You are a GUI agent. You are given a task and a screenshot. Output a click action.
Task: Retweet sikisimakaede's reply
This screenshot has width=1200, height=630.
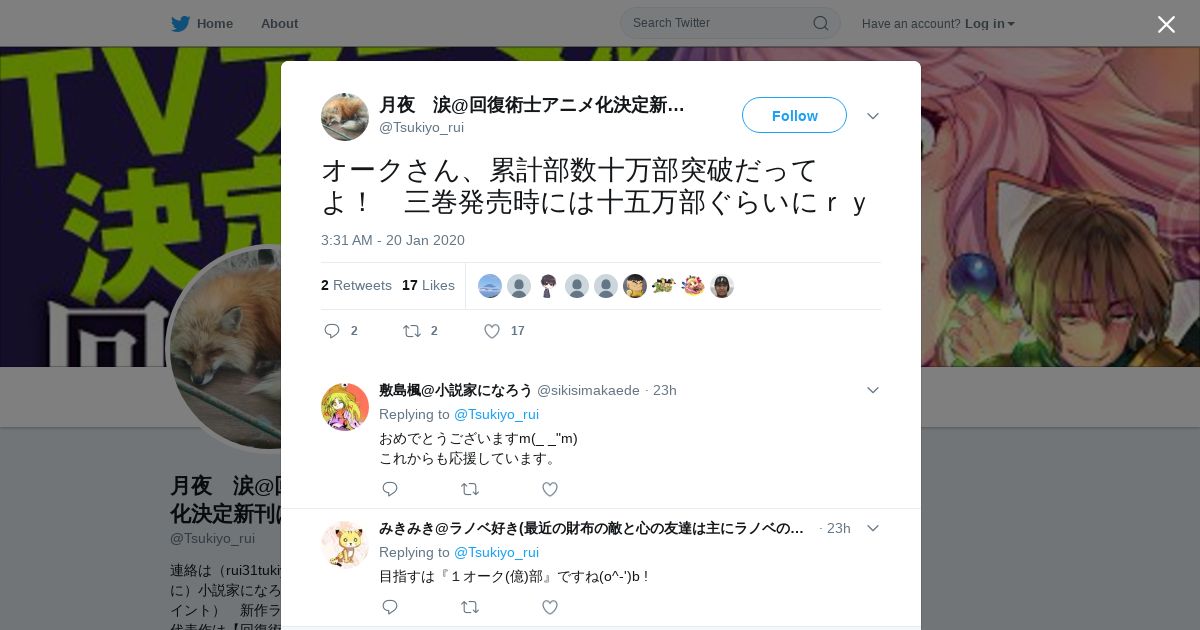(470, 489)
